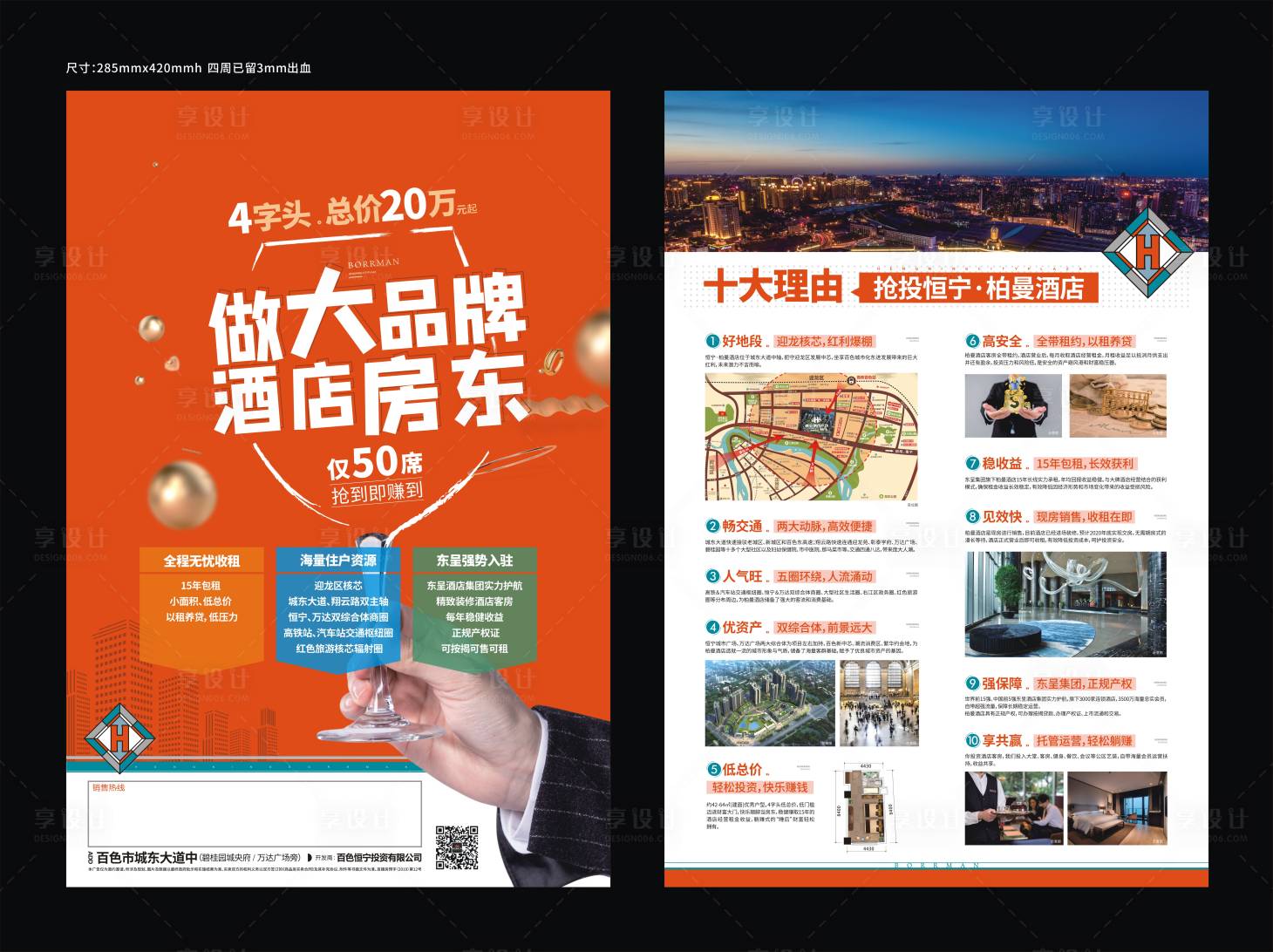Select the crowded station hall photo

[x=880, y=703]
